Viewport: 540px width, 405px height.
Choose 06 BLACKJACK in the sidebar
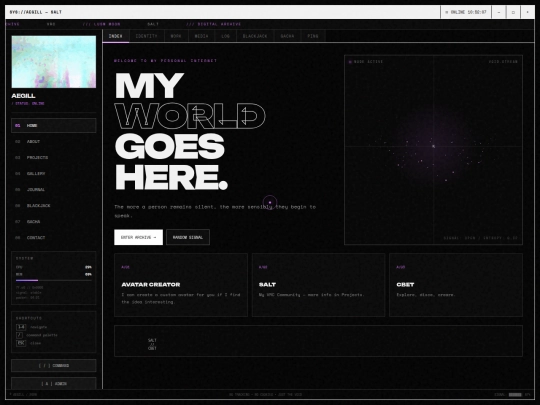(54, 206)
